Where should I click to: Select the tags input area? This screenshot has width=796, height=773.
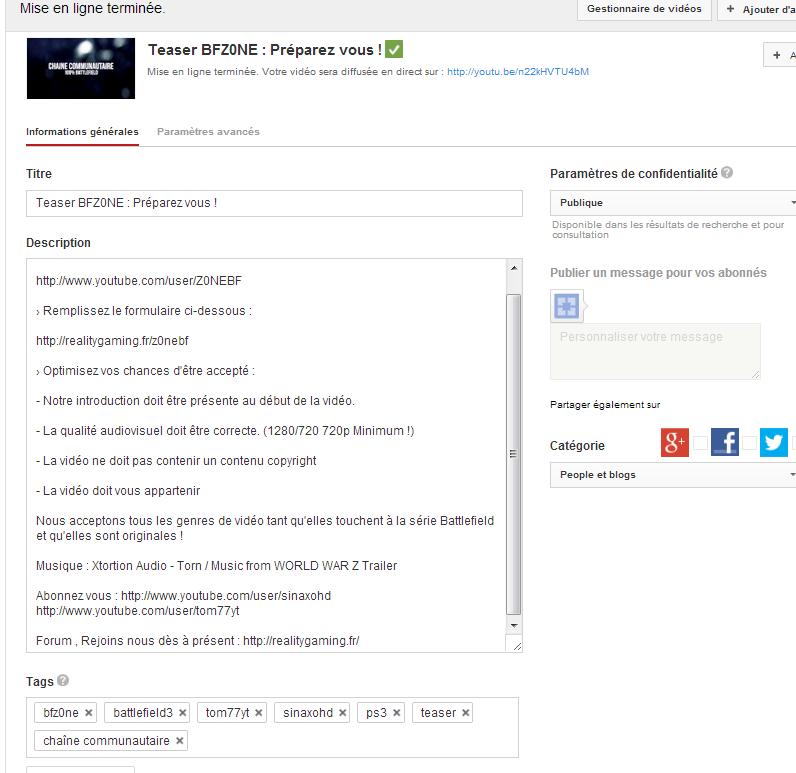272,727
